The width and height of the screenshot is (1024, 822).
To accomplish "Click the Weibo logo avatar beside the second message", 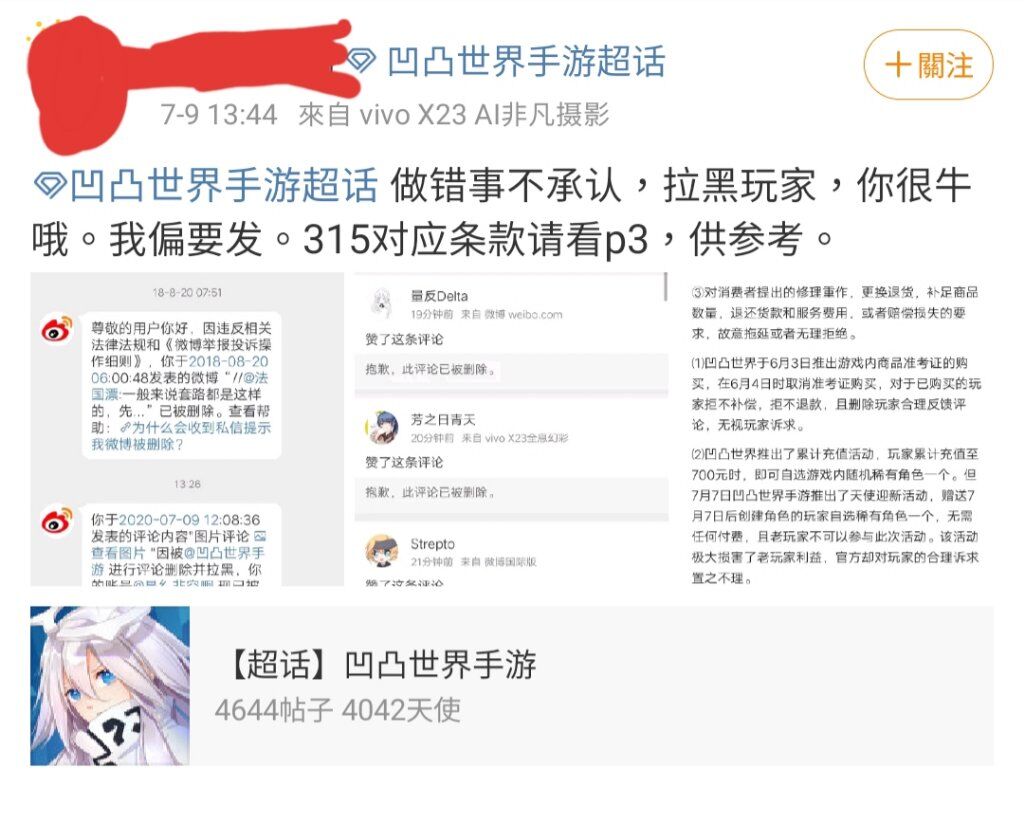I will pyautogui.click(x=57, y=520).
